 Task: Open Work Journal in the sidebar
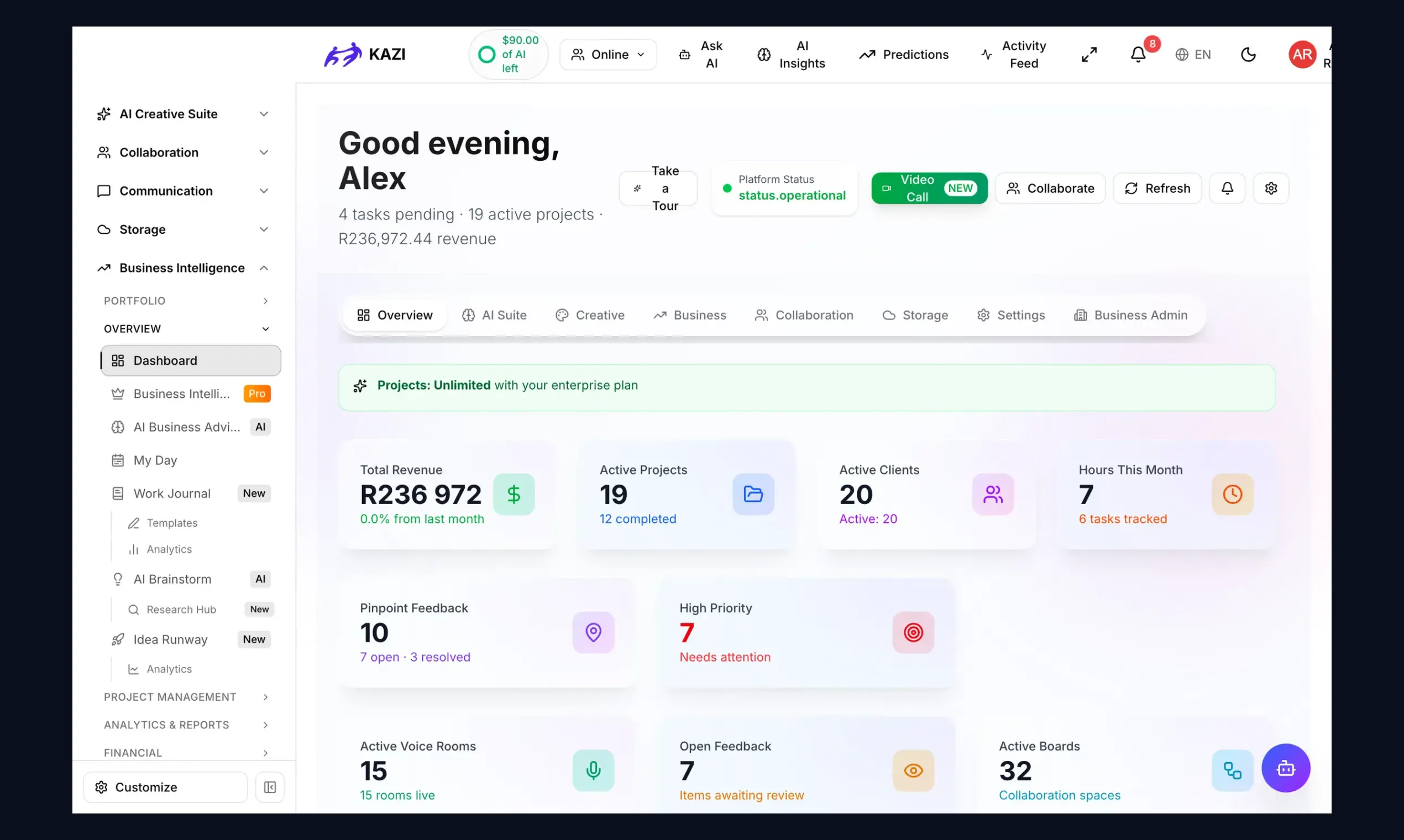191,494
